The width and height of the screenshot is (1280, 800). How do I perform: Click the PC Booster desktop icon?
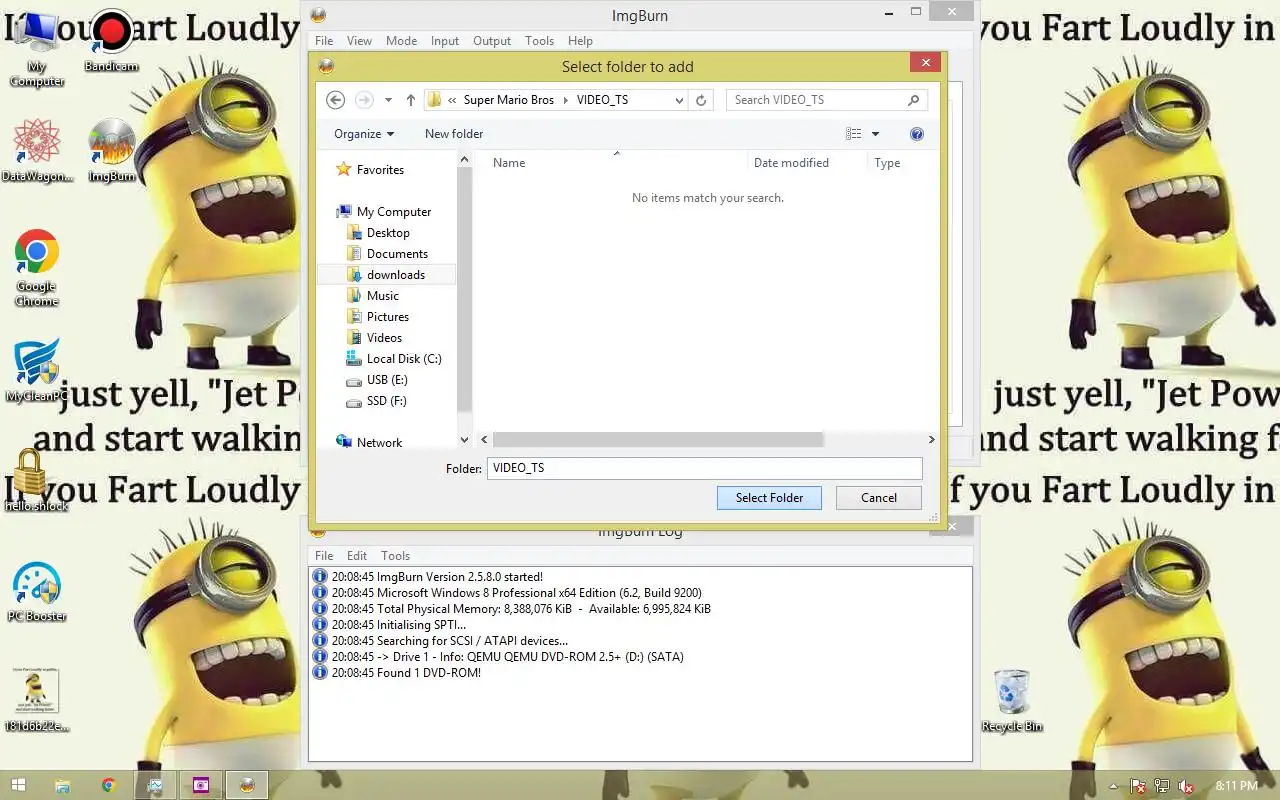(37, 592)
